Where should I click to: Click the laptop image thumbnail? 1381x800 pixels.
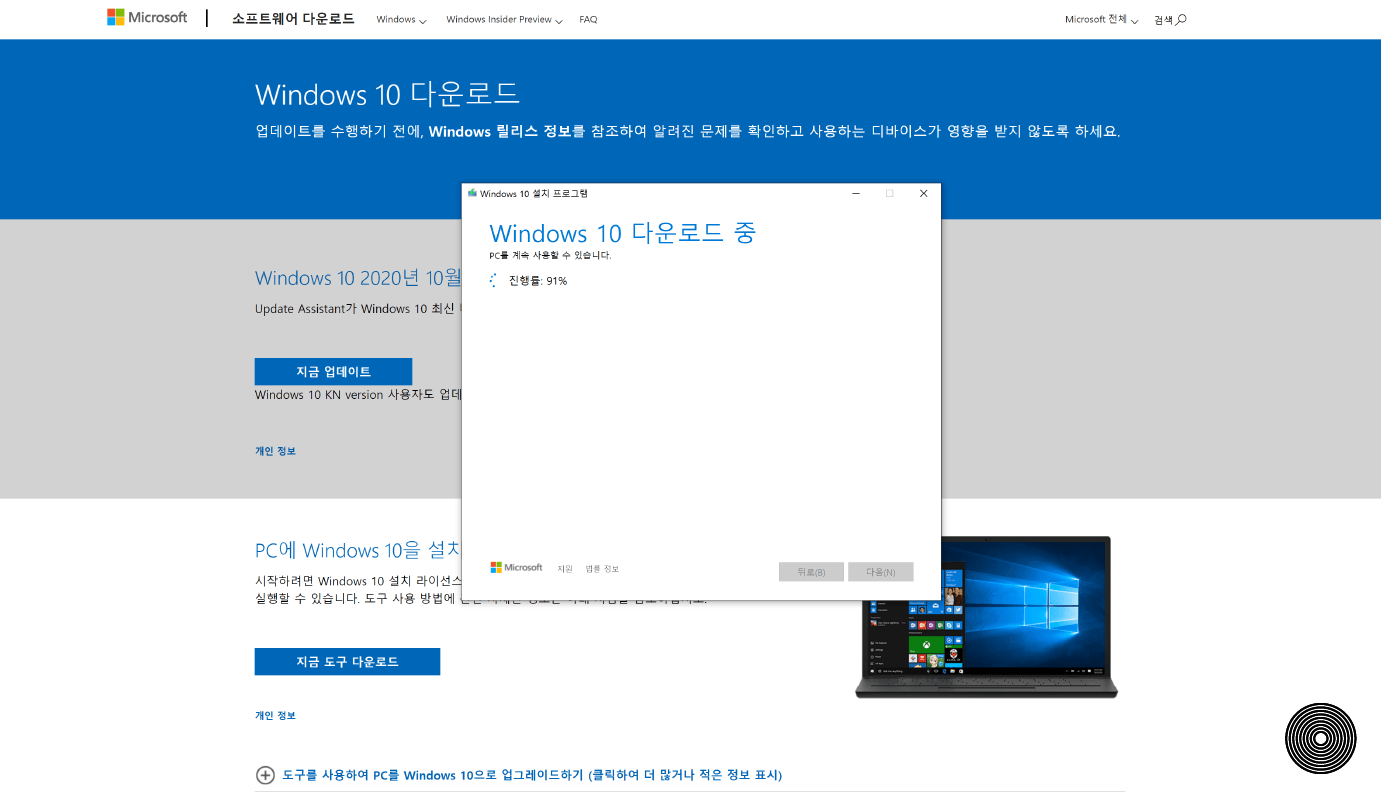pyautogui.click(x=986, y=617)
